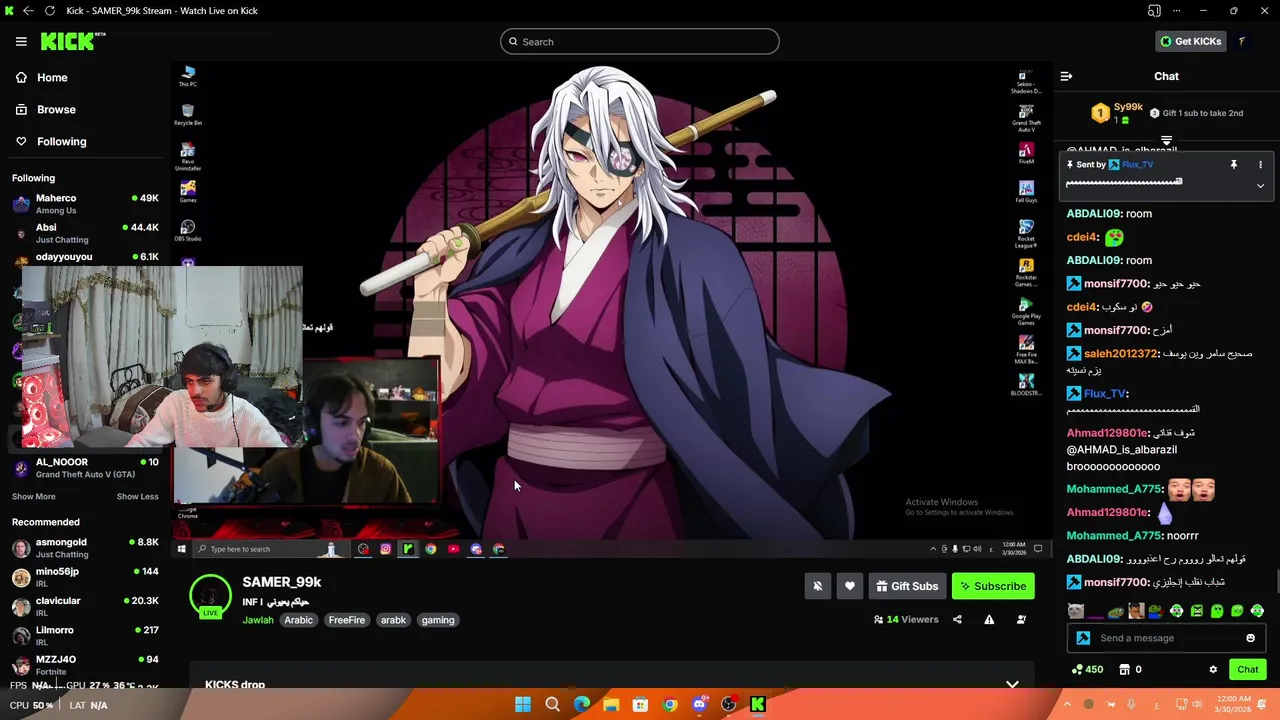Screen dimensions: 1280x720
Task: Click the Send a message field
Action: 1165,638
